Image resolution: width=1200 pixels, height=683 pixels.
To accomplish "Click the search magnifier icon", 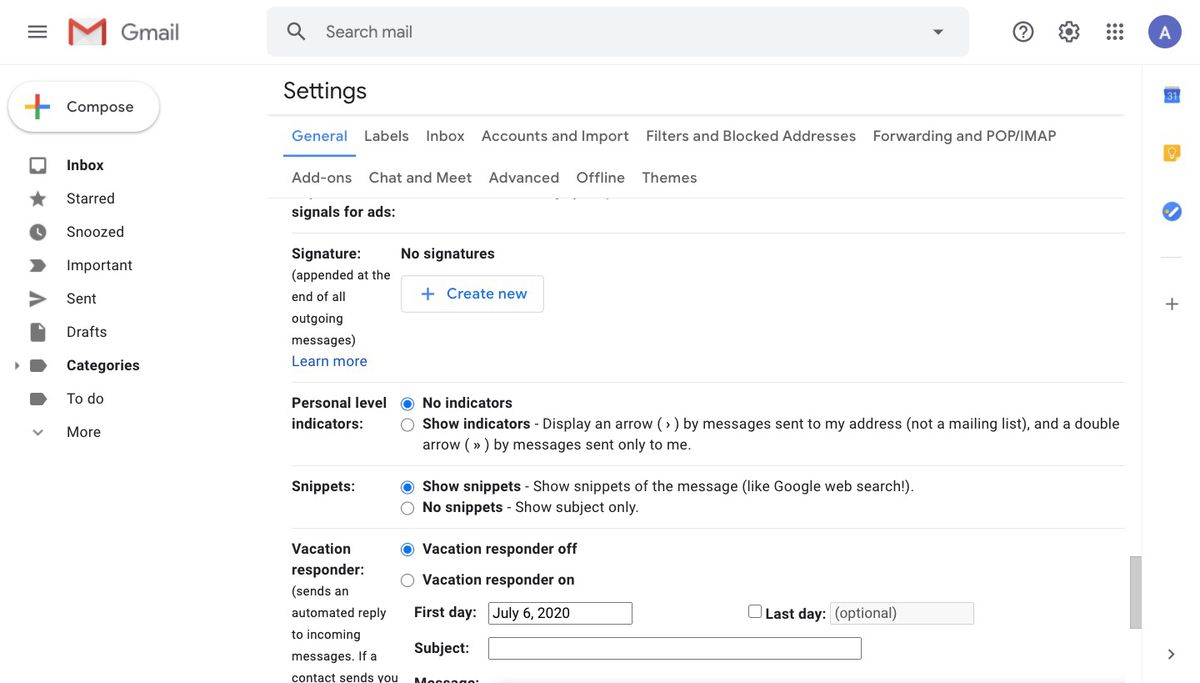I will click(x=296, y=32).
